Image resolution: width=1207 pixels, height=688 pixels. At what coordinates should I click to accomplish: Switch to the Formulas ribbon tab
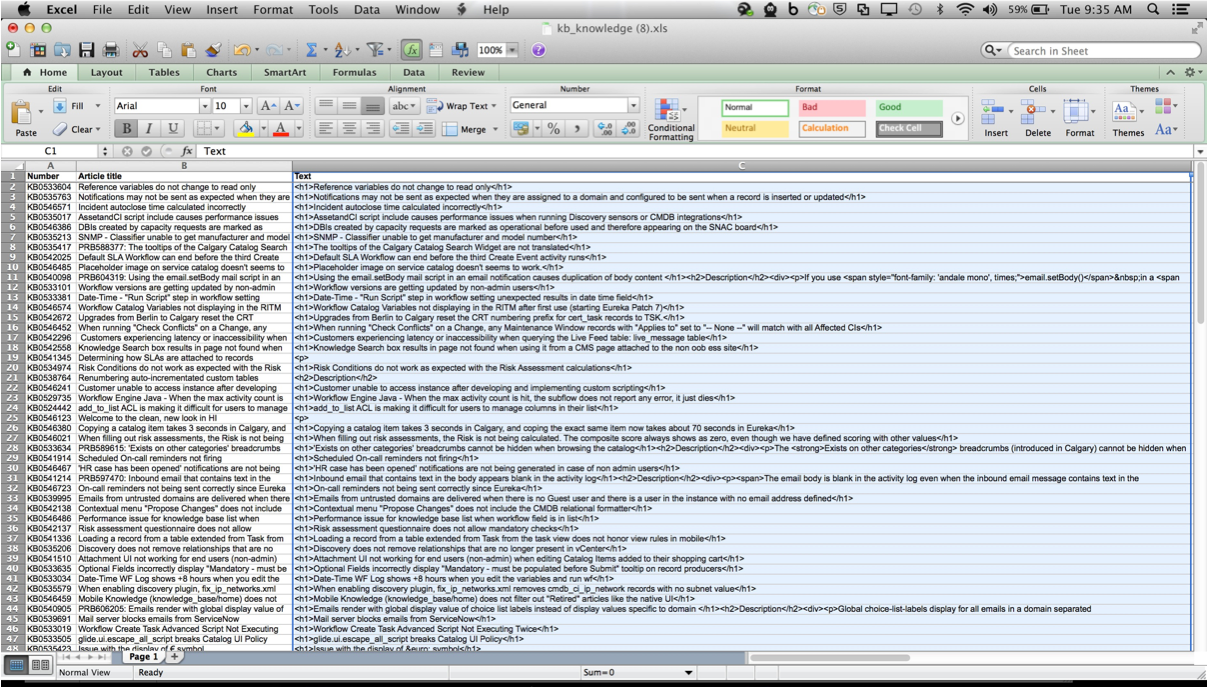coord(354,72)
